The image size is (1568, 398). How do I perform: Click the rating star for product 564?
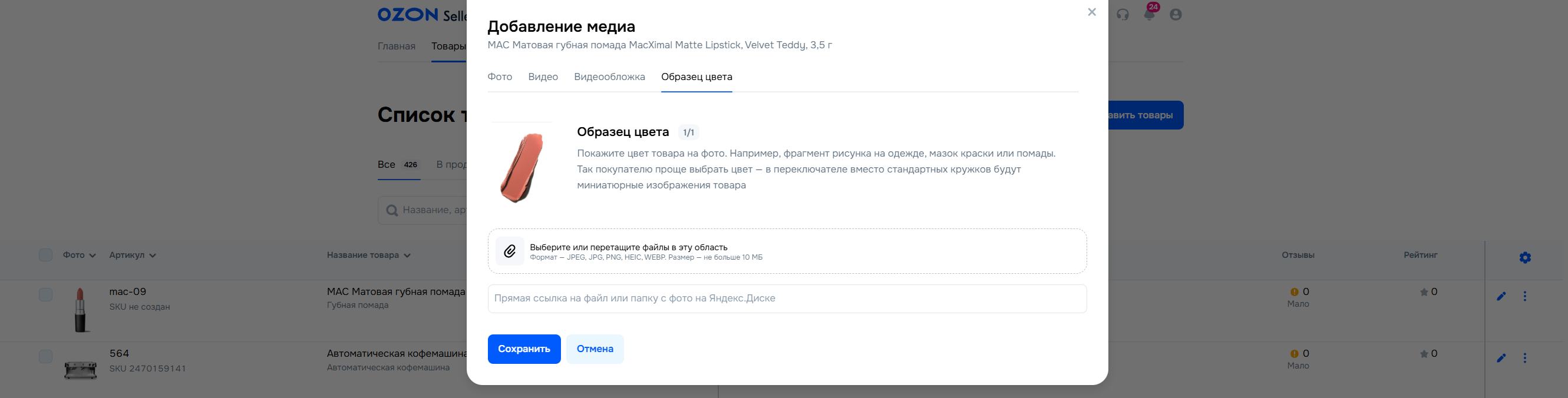[1424, 354]
